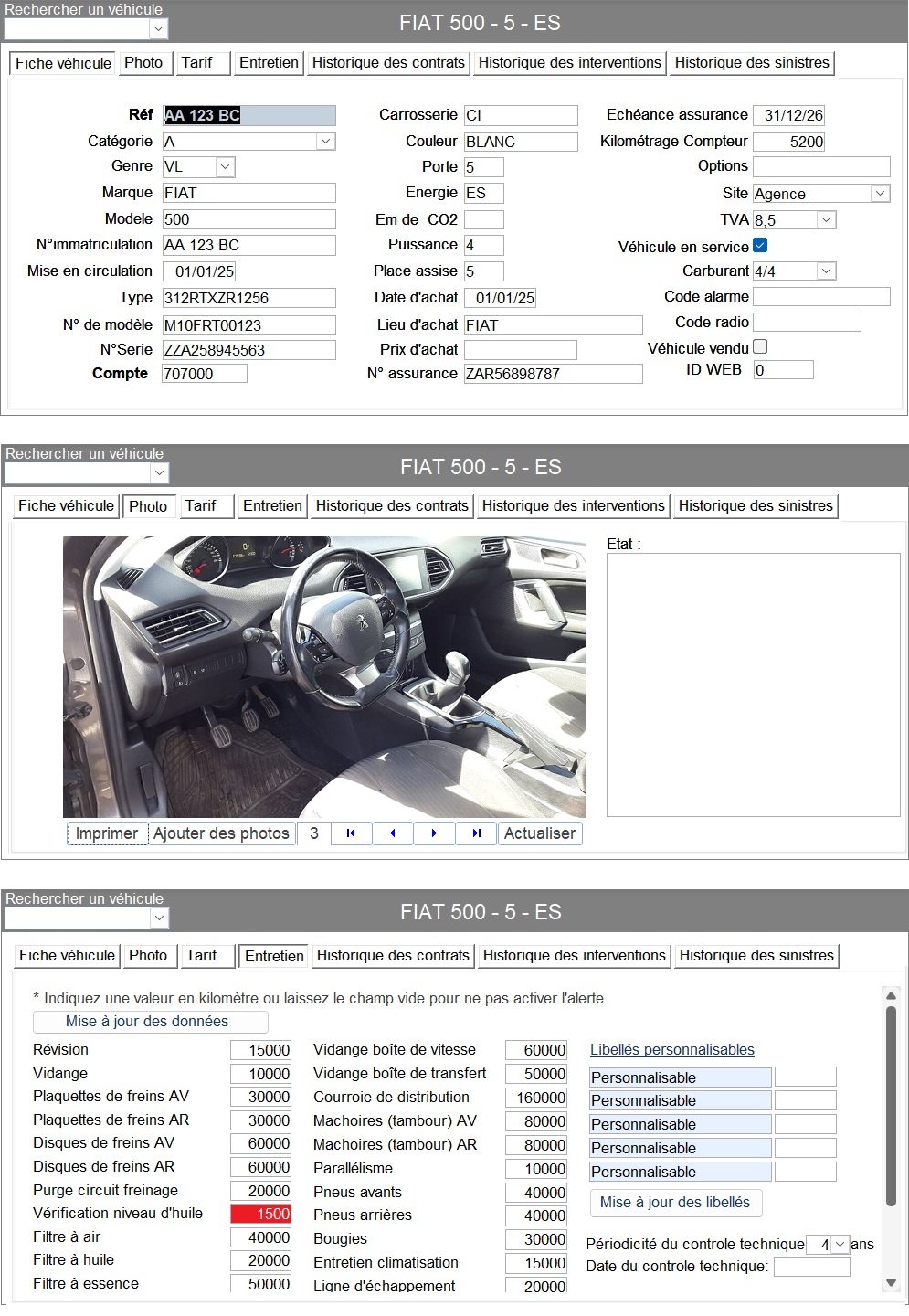The width and height of the screenshot is (909, 1316).
Task: Open Historique des contrats tab above the vehicle form
Action: pyautogui.click(x=388, y=63)
